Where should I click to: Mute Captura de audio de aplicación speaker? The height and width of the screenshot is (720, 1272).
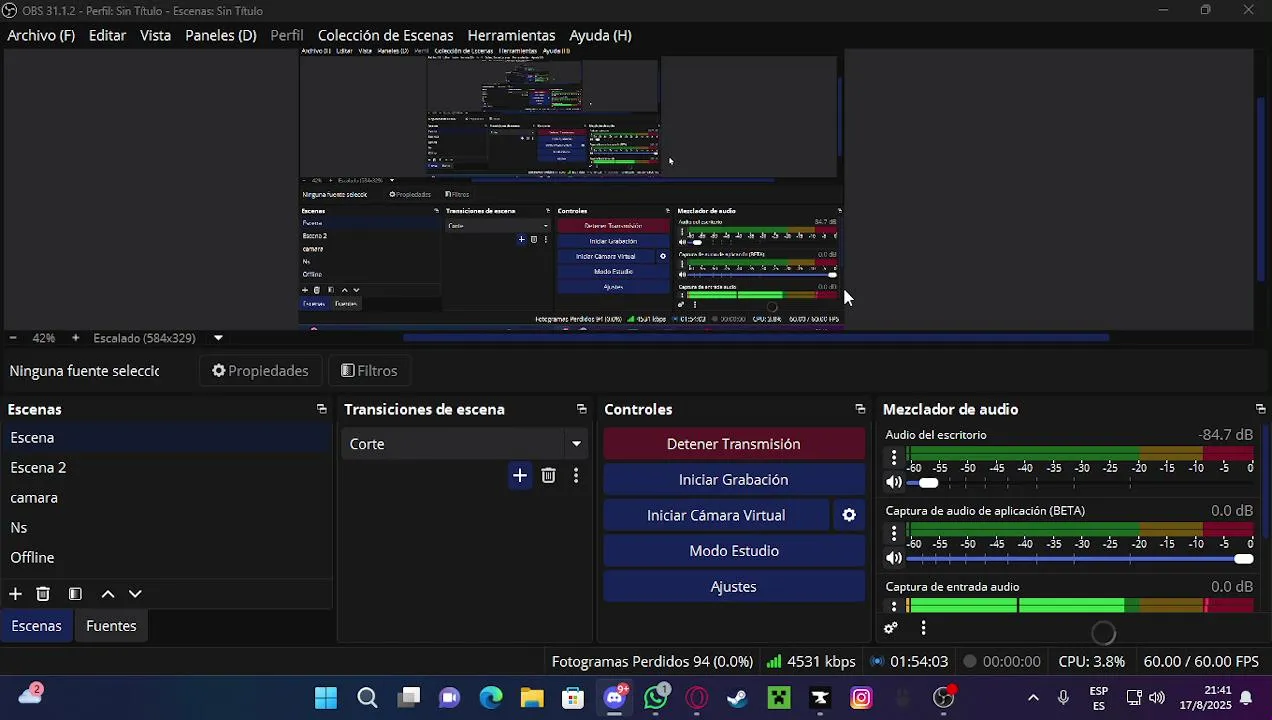click(x=894, y=558)
